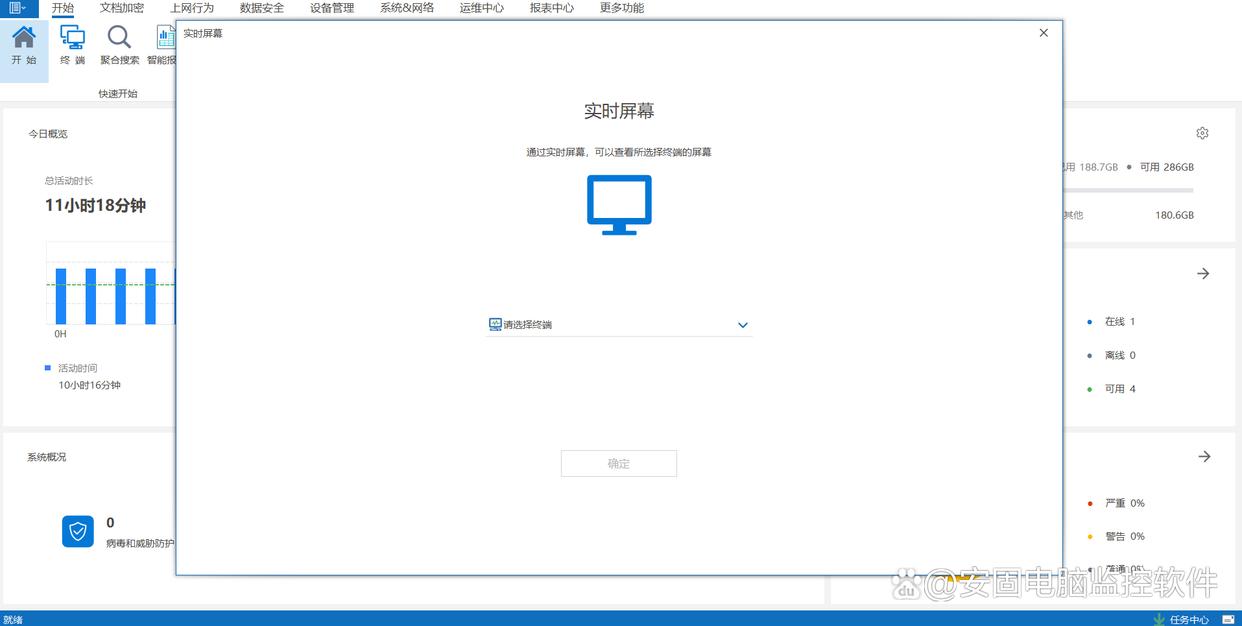1242x626 pixels.
Task: Switch to the 开始 ribbon tab
Action: pyautogui.click(x=63, y=8)
